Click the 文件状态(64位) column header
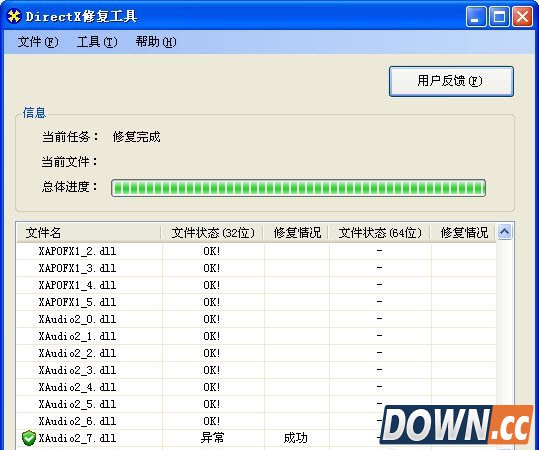The width and height of the screenshot is (539, 450). pos(380,233)
